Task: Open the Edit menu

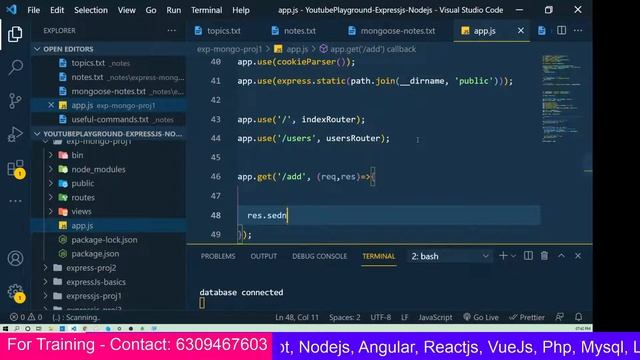Action: coord(57,10)
